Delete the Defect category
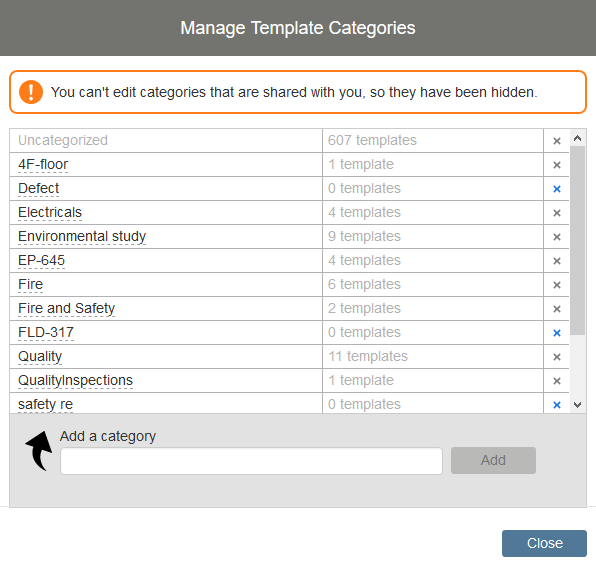 [556, 189]
